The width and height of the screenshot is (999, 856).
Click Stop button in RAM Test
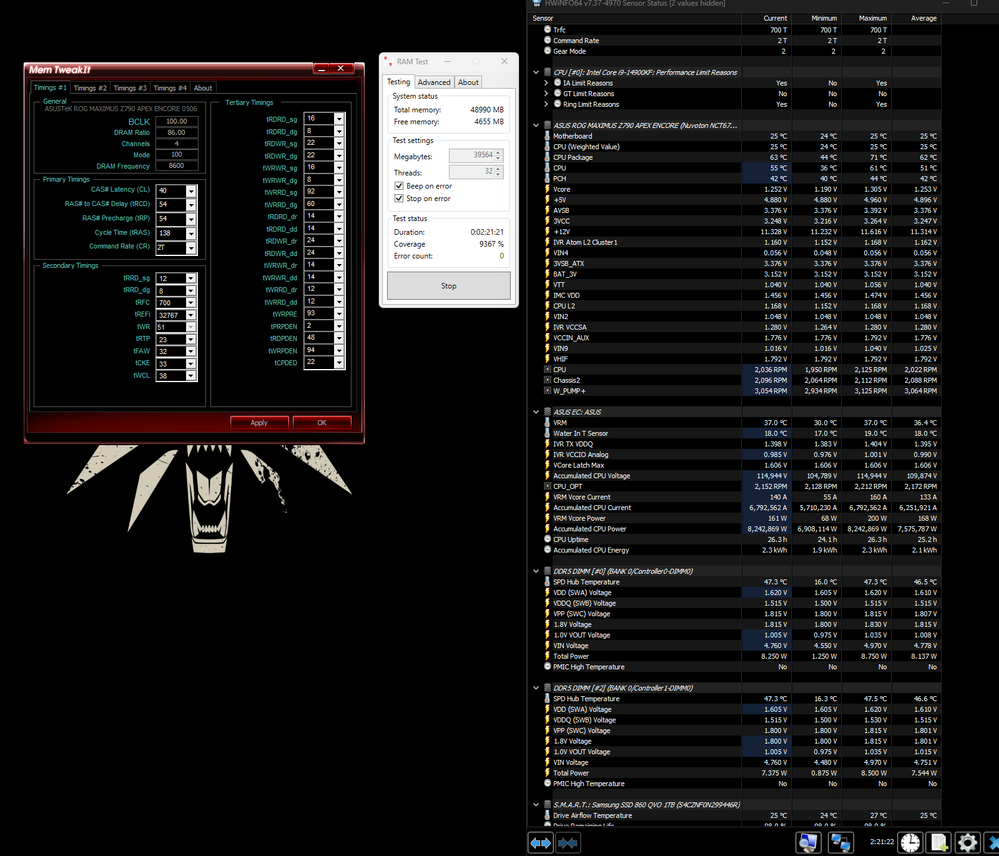click(x=449, y=286)
